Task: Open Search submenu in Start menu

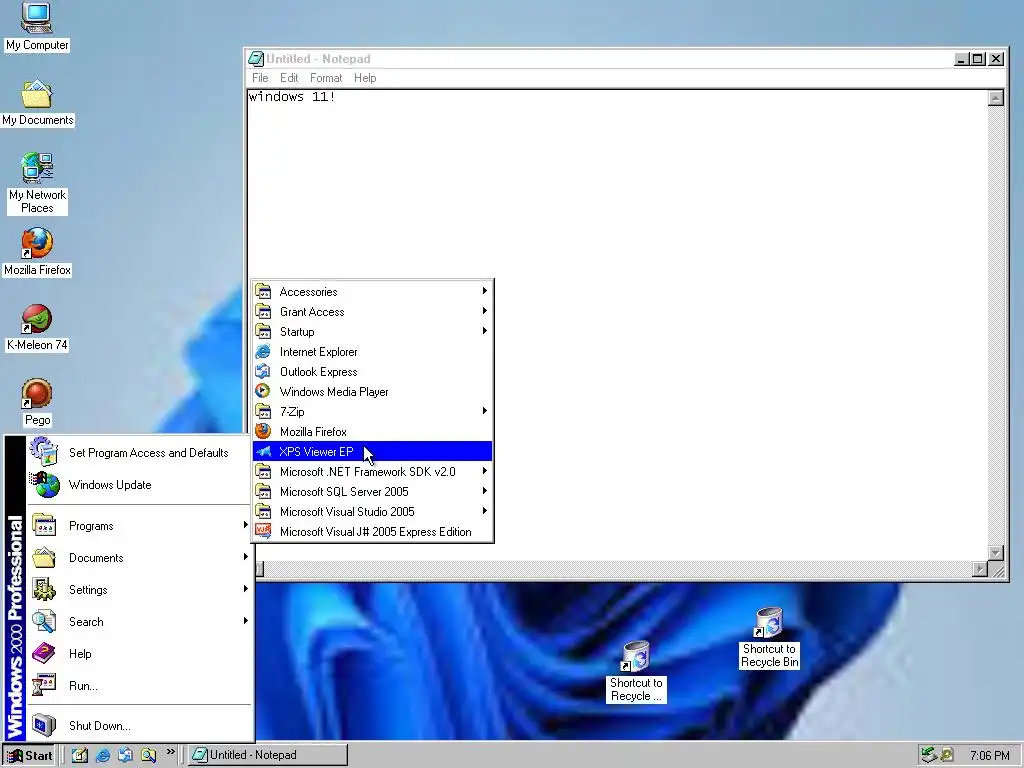Action: pos(138,622)
